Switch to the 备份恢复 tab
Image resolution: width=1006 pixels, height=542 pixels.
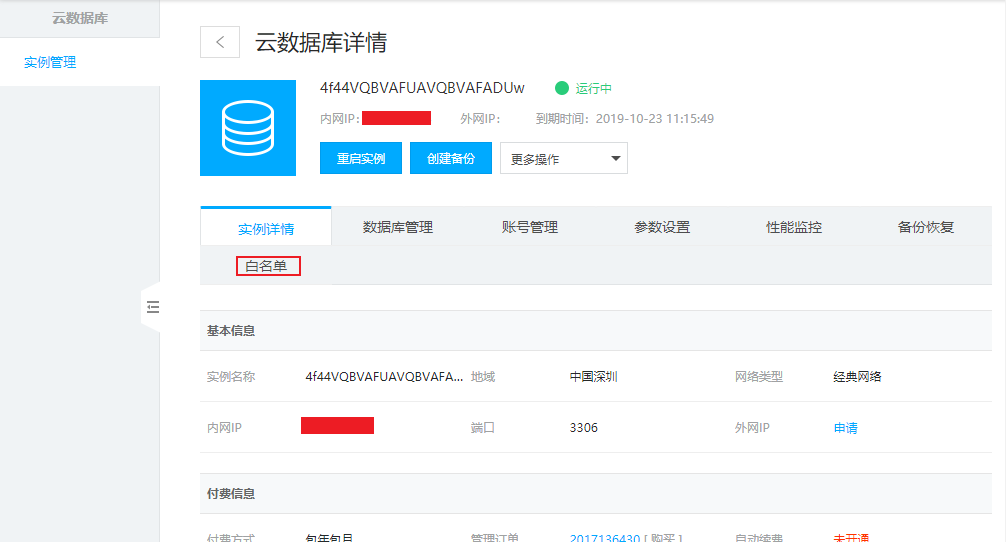point(925,227)
